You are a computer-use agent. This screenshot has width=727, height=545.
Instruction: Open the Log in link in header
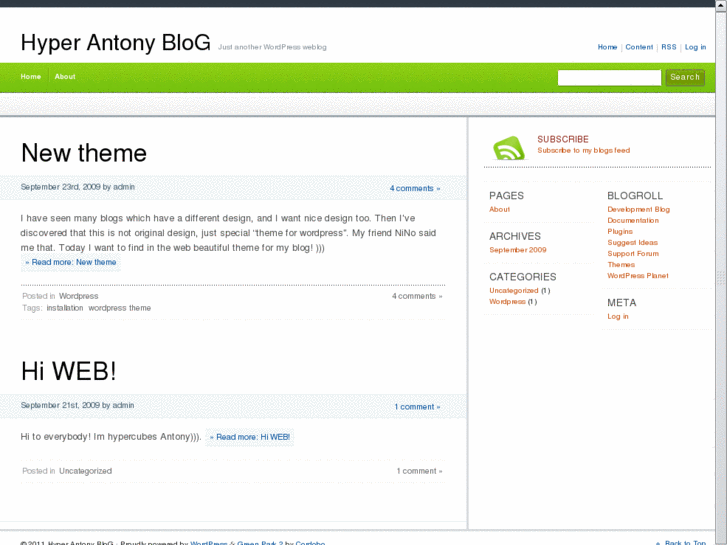695,47
